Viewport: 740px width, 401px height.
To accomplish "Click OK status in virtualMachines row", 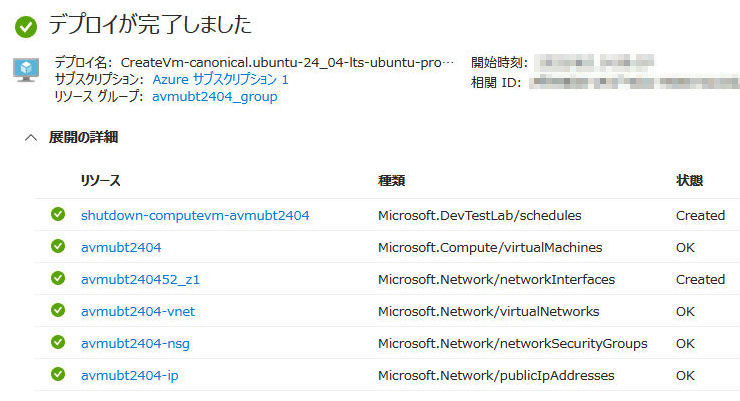I will coord(685,248).
